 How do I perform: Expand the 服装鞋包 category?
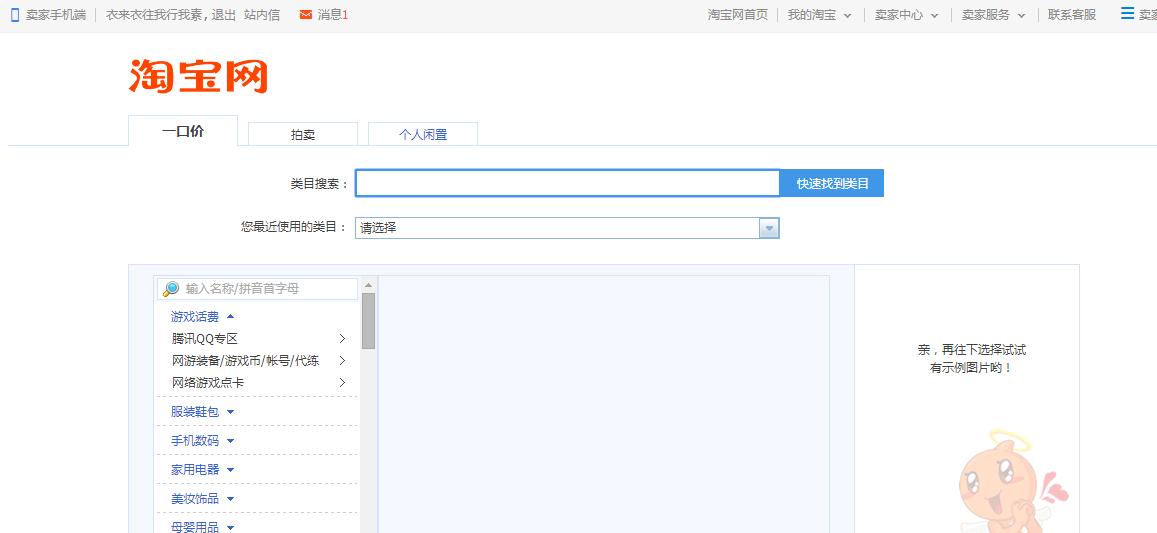(202, 412)
